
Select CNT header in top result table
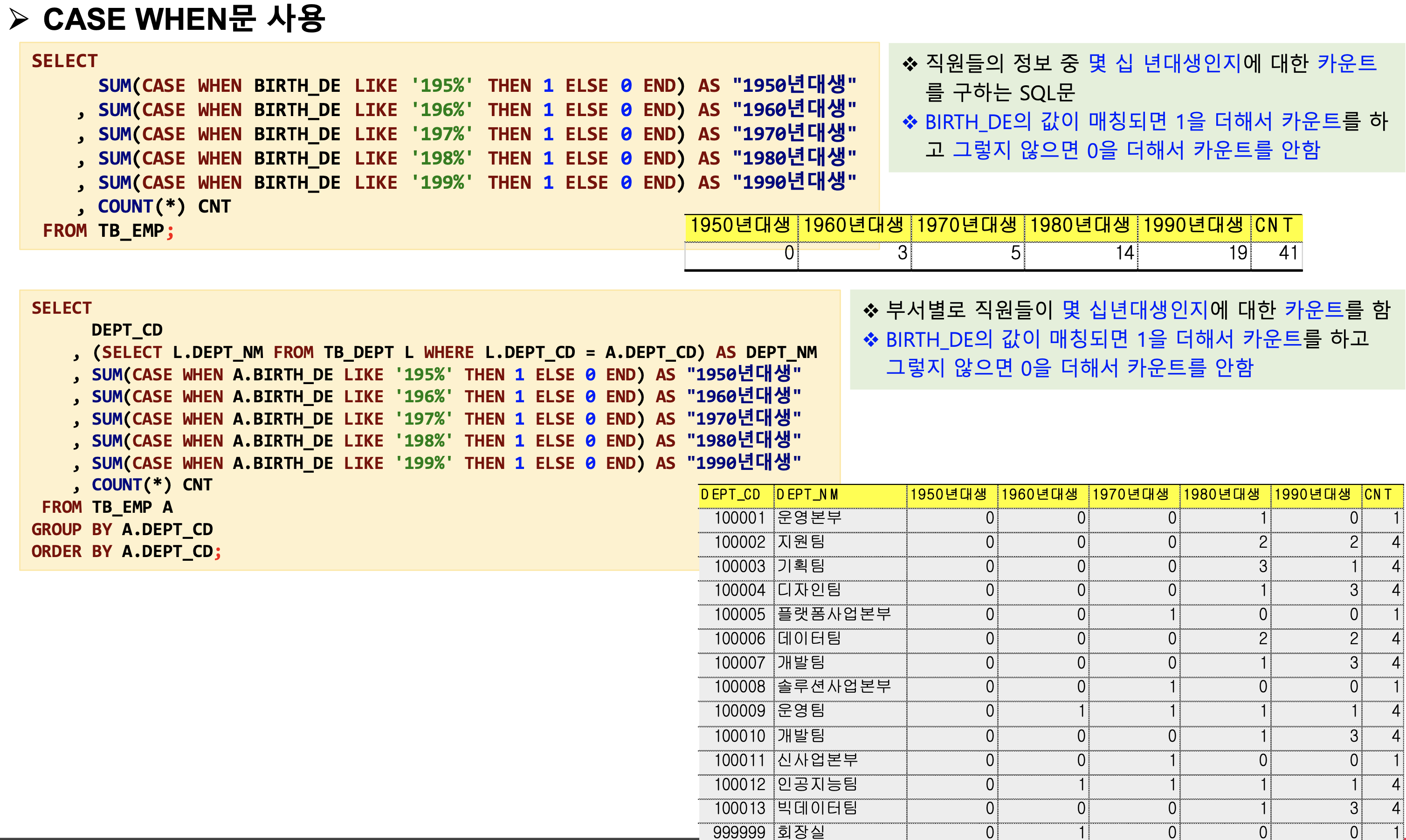pos(1274,225)
